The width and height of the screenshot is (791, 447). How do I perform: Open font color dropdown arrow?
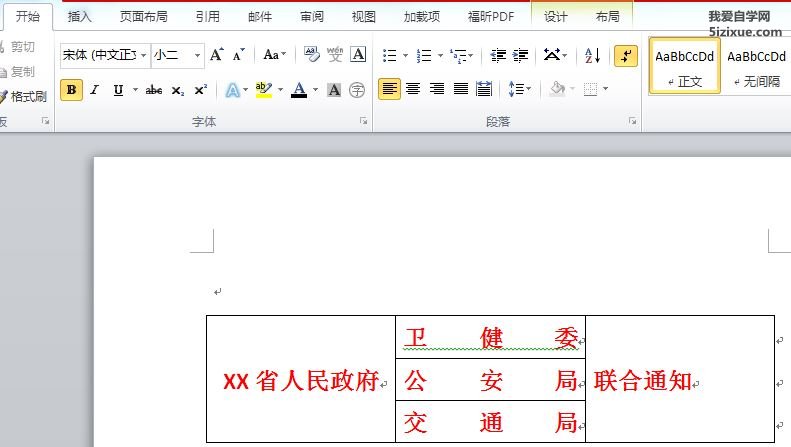(315, 90)
